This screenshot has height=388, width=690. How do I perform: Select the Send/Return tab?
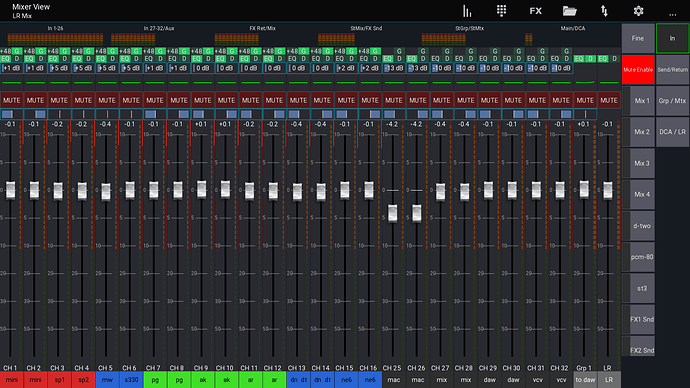(672, 70)
